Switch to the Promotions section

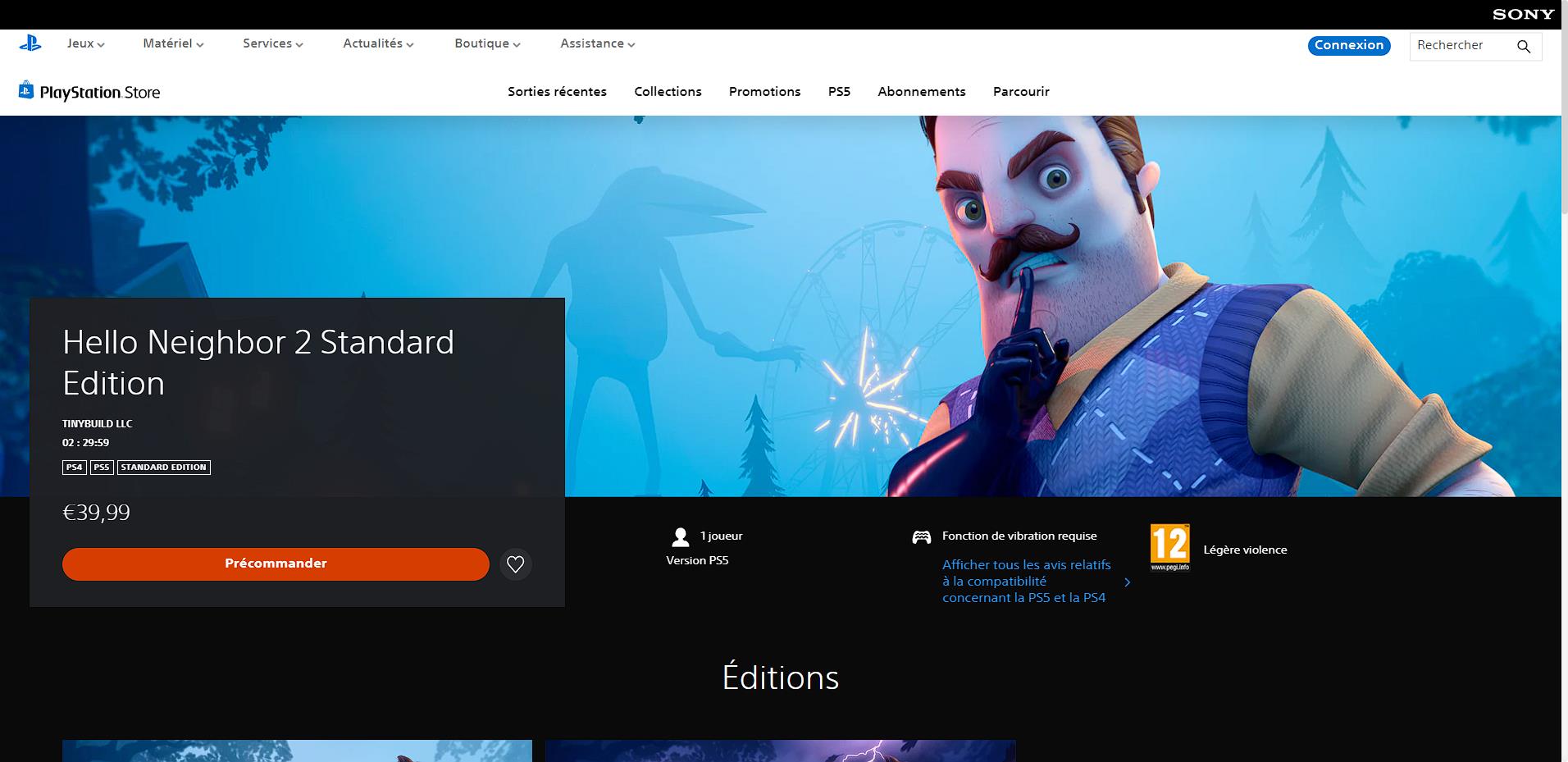[764, 91]
